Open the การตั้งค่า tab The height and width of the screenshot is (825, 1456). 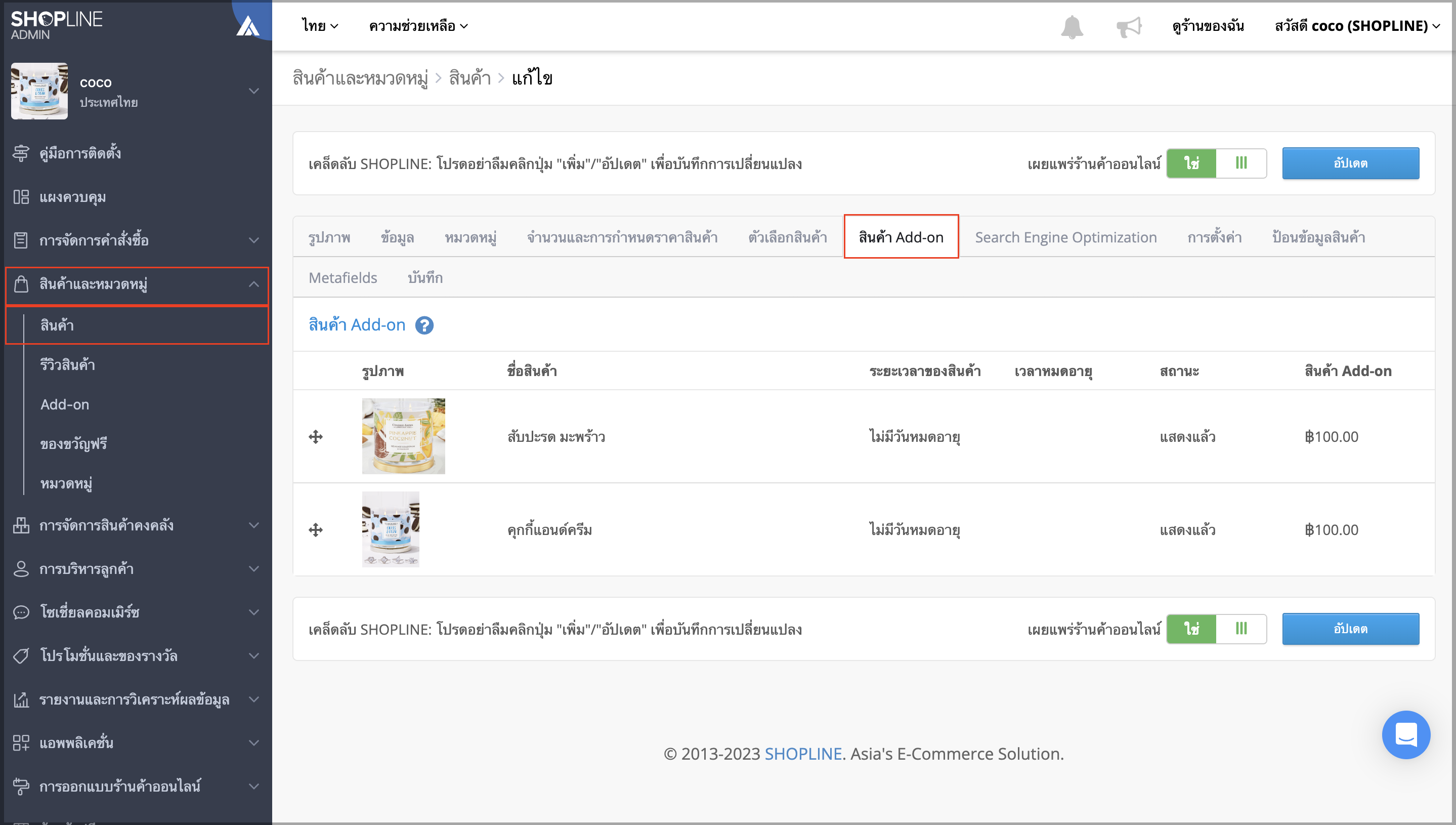(1214, 237)
